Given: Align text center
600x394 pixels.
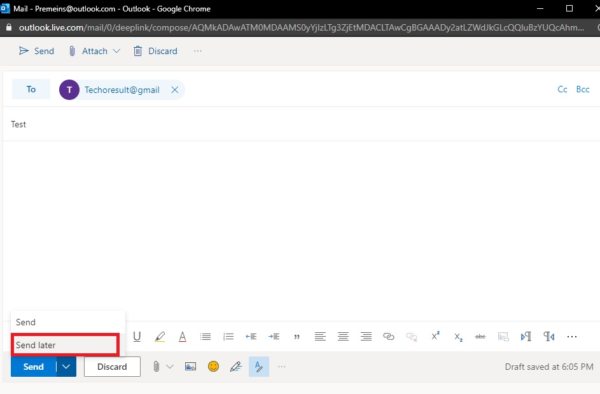Looking at the screenshot, I should click(x=343, y=337).
